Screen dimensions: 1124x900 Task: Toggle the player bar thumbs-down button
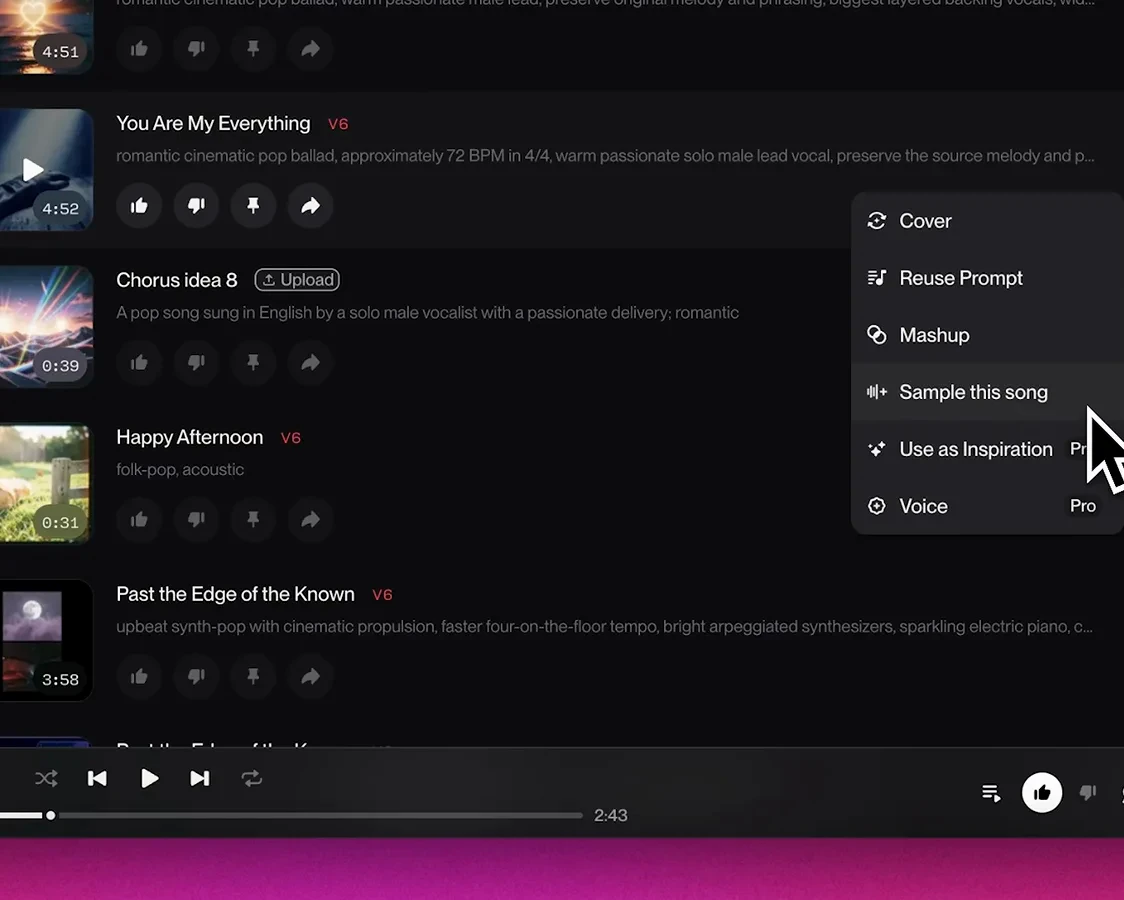coord(1088,793)
